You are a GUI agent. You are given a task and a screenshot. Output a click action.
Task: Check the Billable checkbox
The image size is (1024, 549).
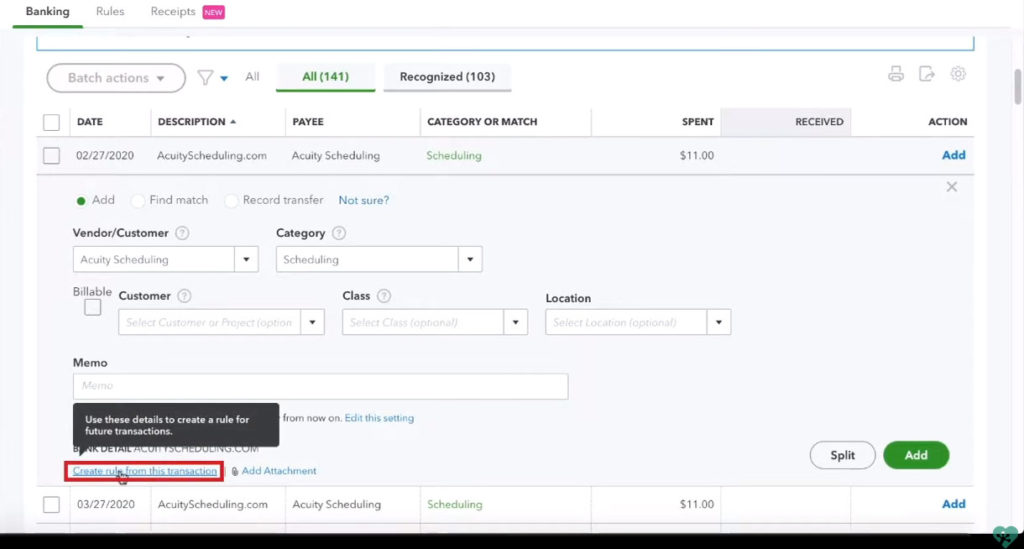click(x=93, y=308)
